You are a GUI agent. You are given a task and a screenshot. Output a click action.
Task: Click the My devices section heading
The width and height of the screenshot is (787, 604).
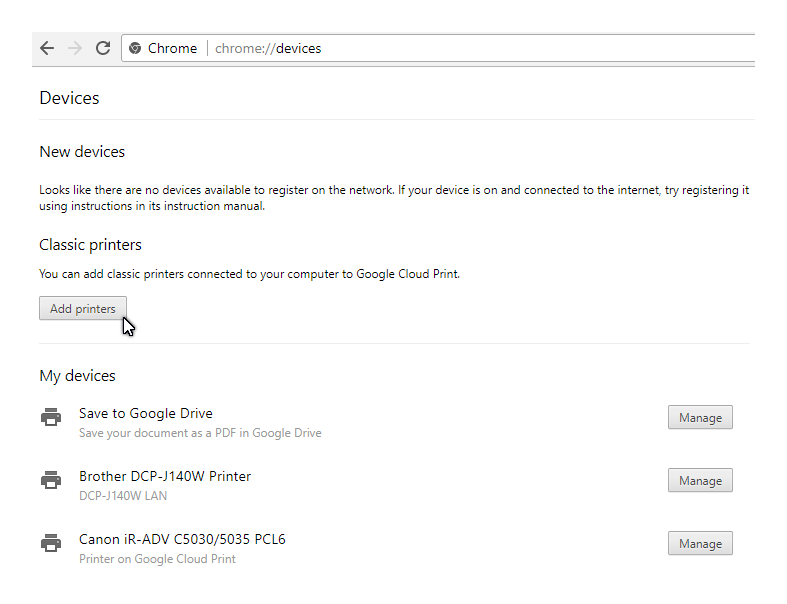tap(77, 376)
